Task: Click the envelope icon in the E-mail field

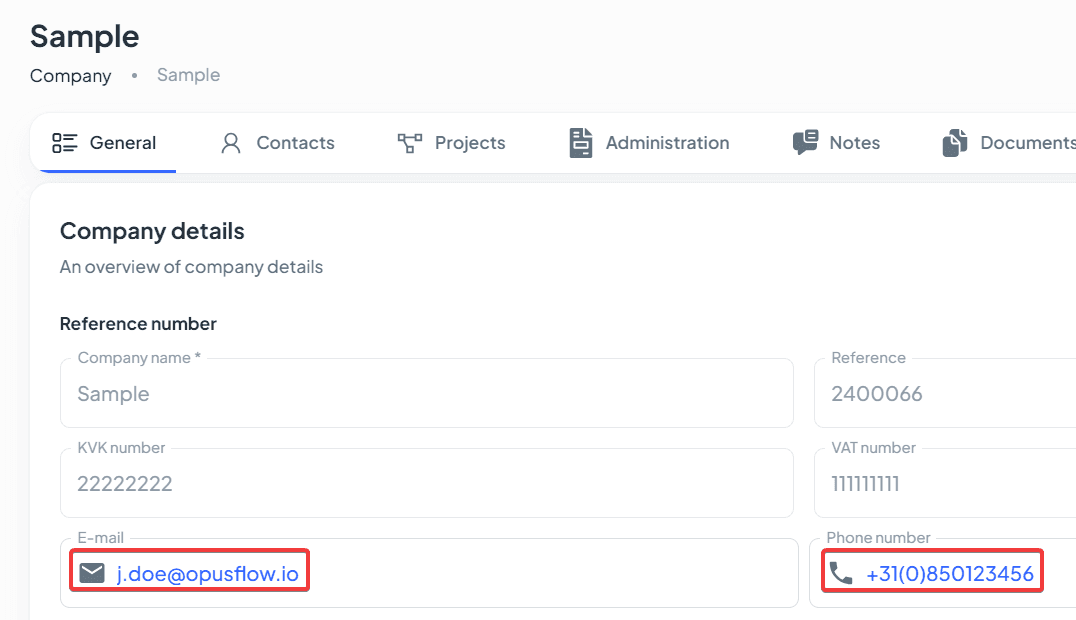Action: click(92, 573)
